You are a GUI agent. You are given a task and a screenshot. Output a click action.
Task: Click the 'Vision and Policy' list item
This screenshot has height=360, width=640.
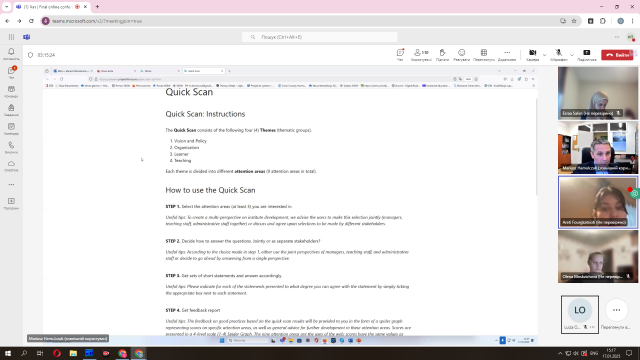[190, 141]
